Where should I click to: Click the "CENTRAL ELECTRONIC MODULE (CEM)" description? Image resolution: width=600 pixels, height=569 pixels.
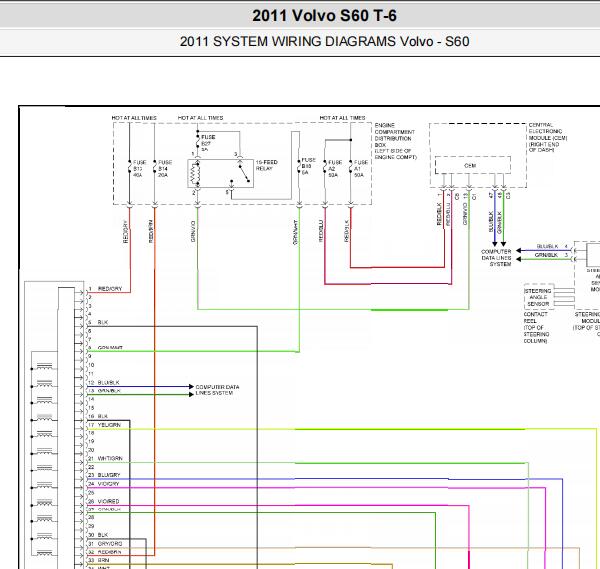pos(548,137)
